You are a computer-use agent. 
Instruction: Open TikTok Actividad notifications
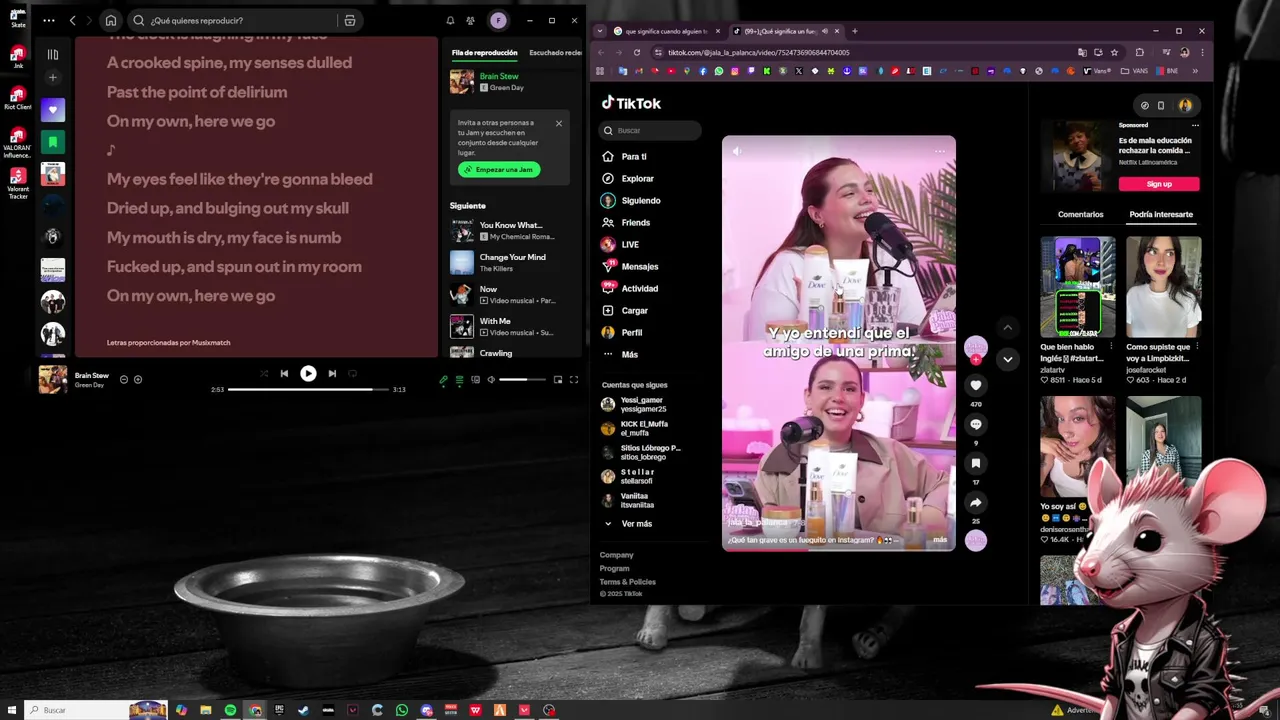(640, 288)
